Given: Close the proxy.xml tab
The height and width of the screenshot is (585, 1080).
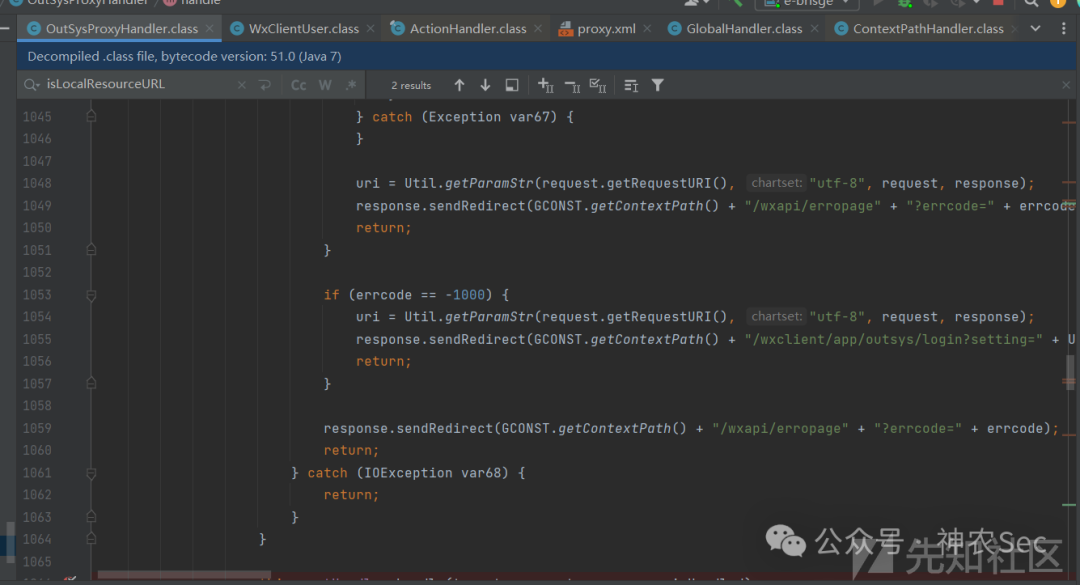Looking at the screenshot, I should [647, 29].
